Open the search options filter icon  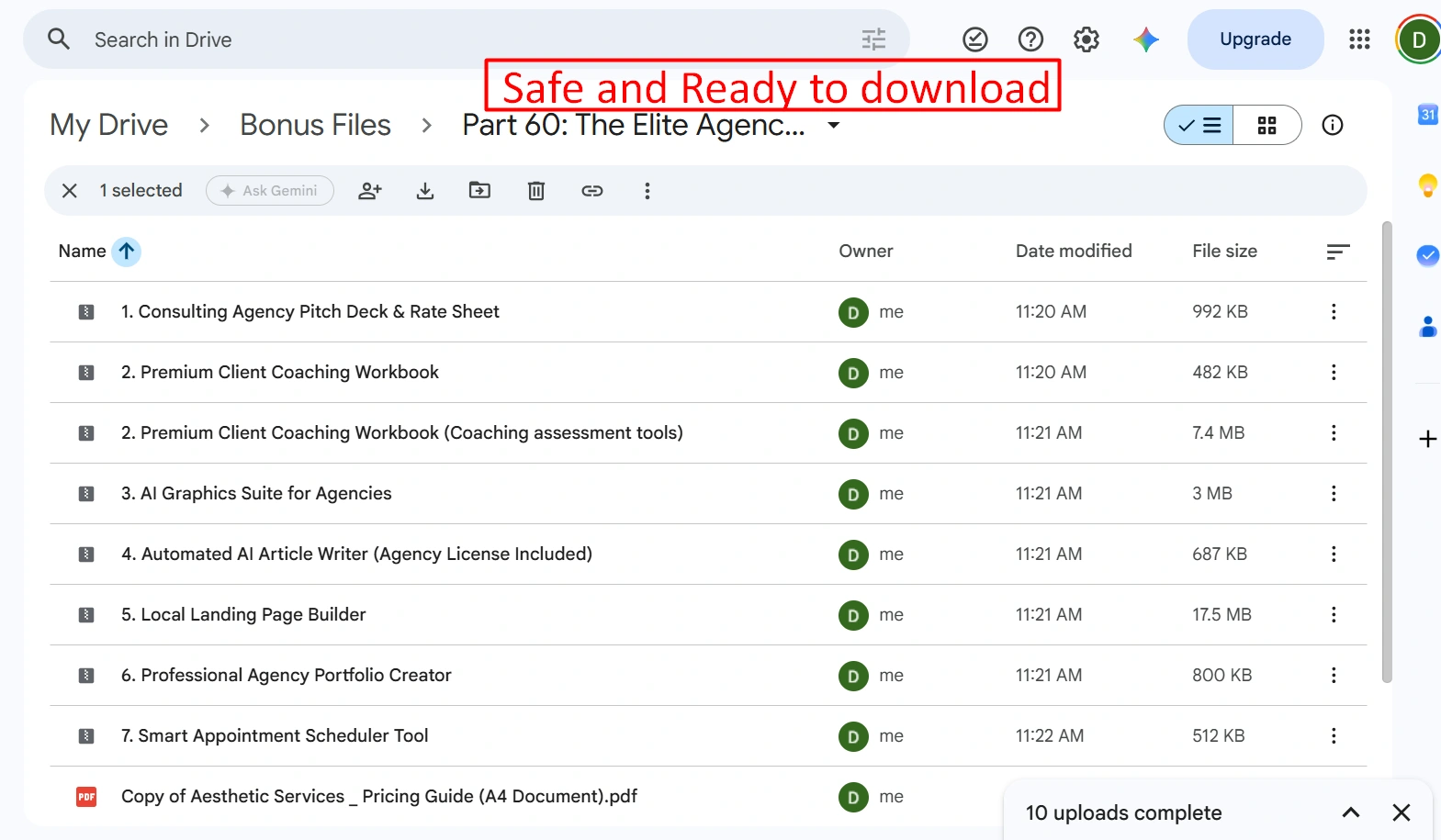873,39
